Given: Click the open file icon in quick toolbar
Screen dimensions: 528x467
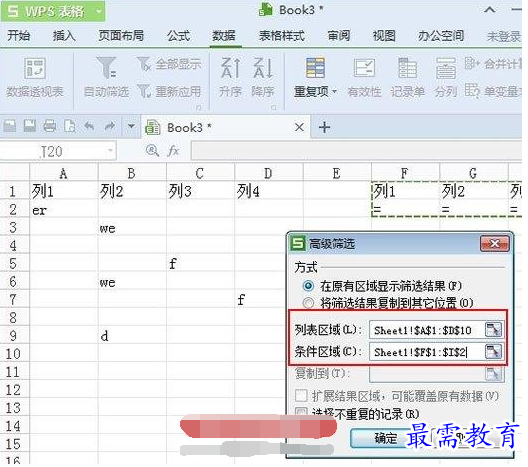Looking at the screenshot, I should (10, 127).
